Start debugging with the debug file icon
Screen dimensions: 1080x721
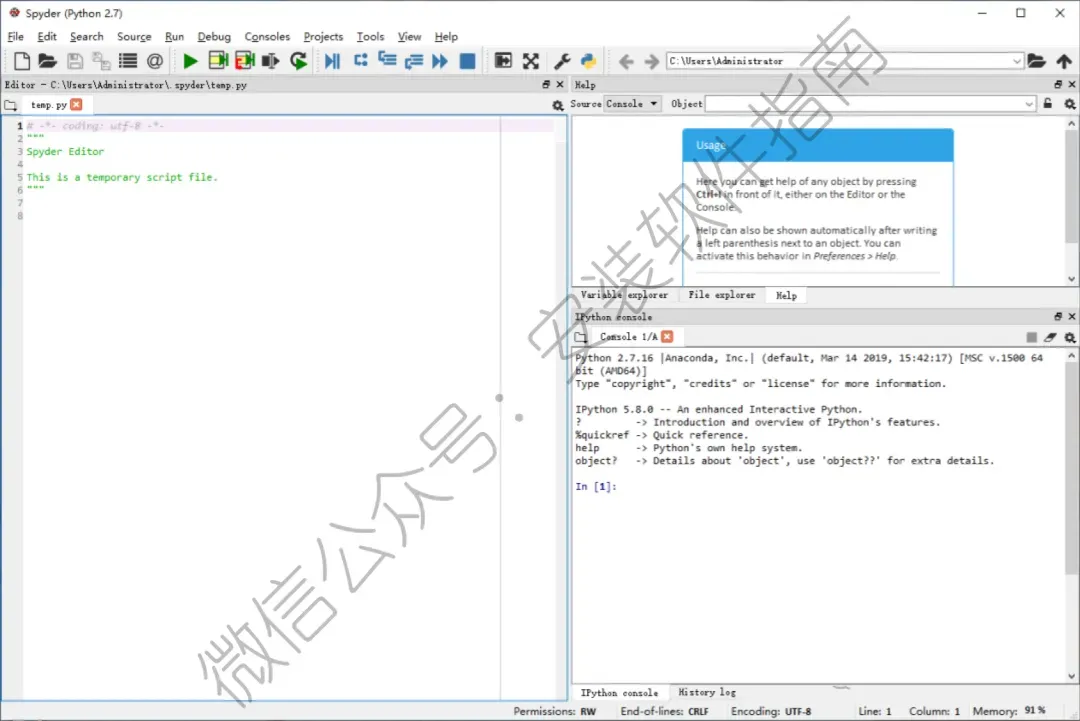coord(333,61)
